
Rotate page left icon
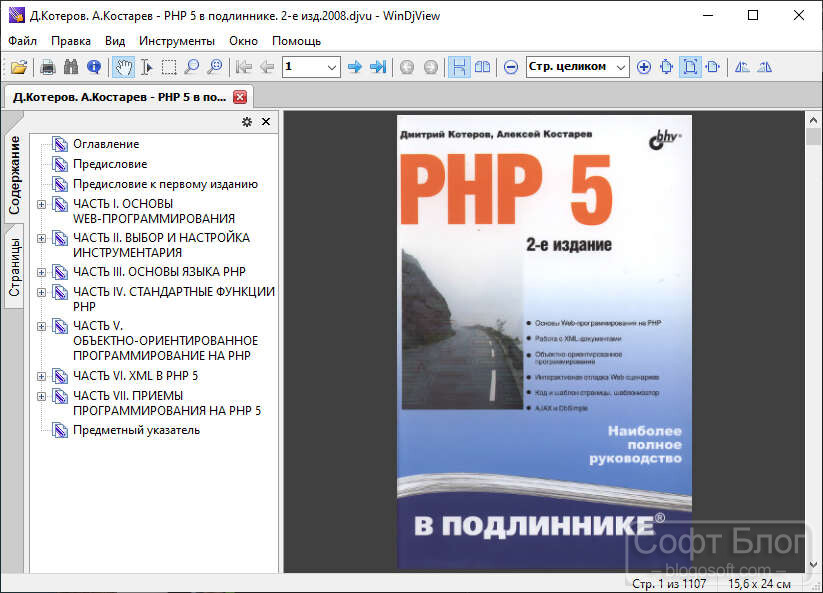click(742, 67)
